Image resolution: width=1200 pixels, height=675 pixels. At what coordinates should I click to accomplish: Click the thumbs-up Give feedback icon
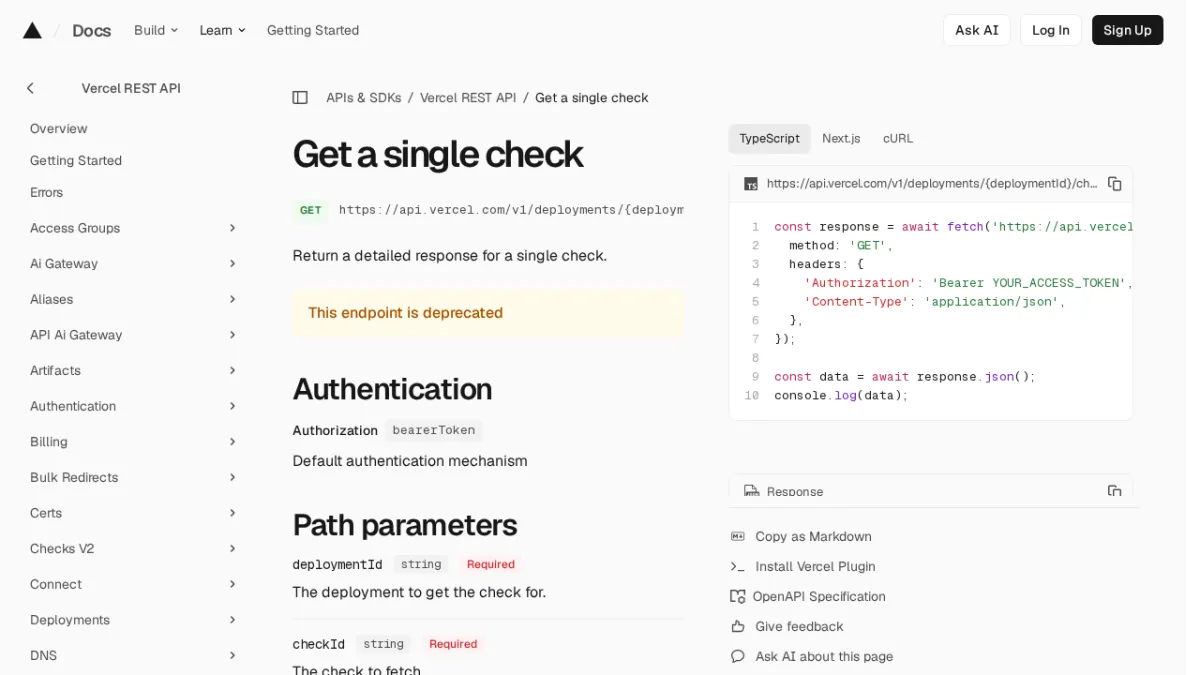738,627
